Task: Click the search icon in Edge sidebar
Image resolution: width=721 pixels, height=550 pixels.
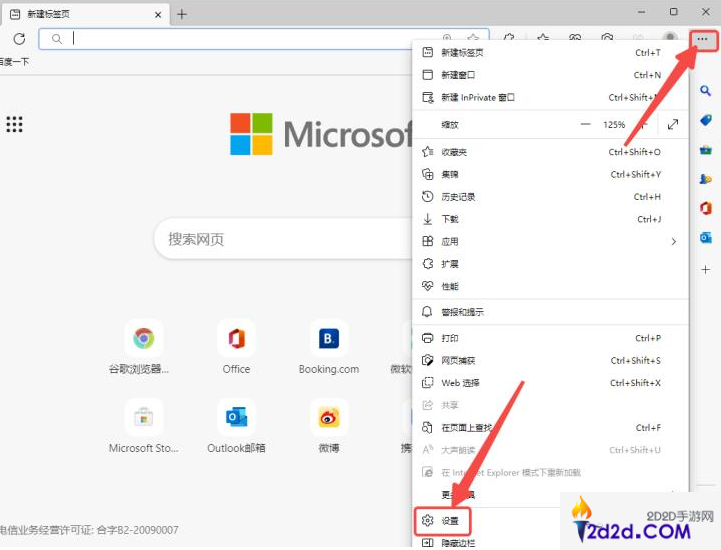Action: pos(705,91)
